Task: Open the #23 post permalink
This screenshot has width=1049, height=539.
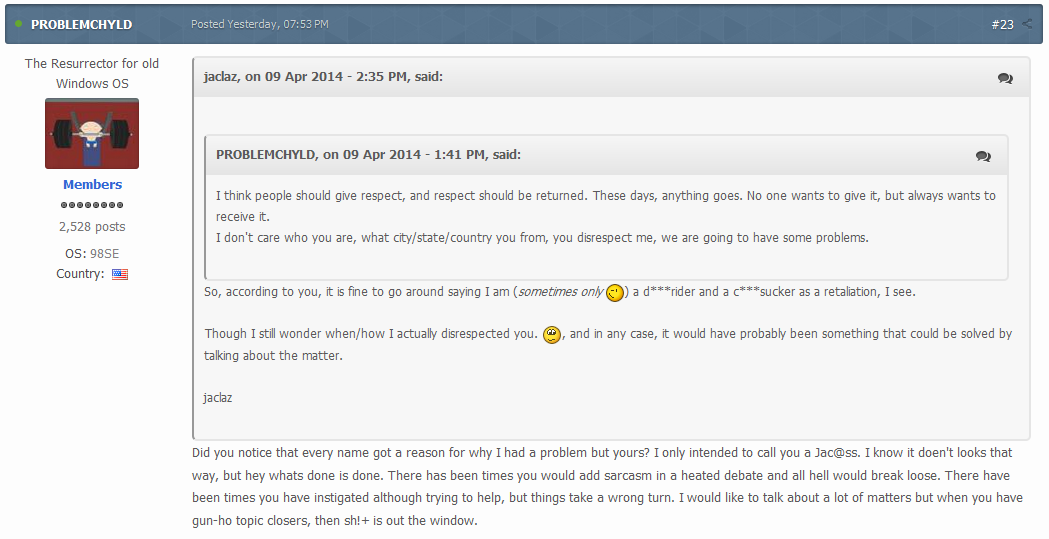Action: (1002, 24)
